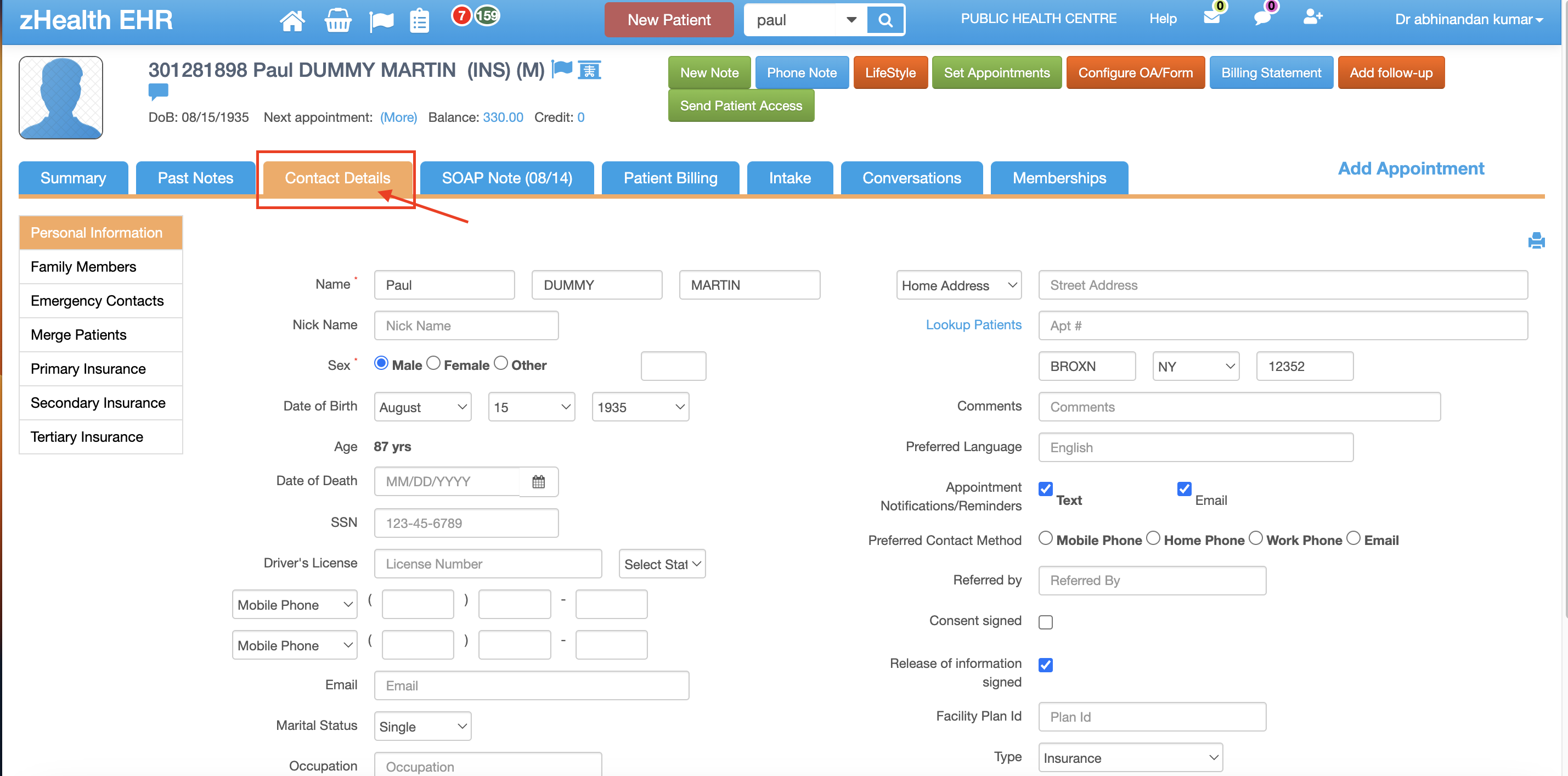Open the mail envelope icon
This screenshot has width=1568, height=776.
tap(1212, 17)
